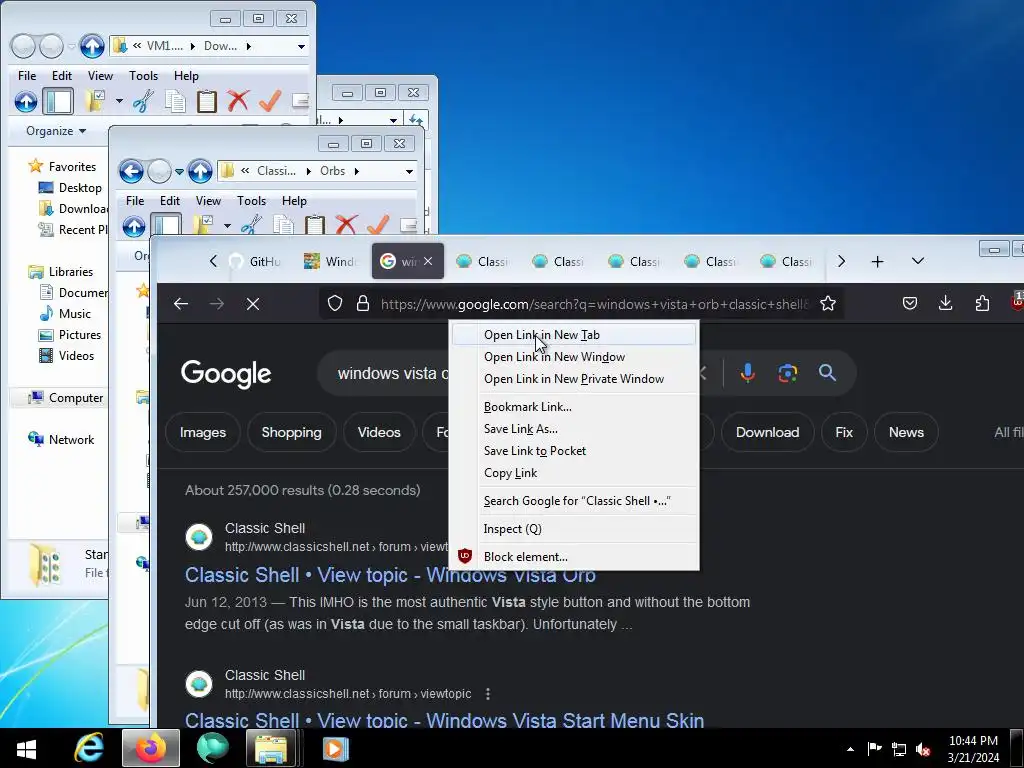Click muted volume tray icon
Screen dimensions: 1024x768
(923, 749)
